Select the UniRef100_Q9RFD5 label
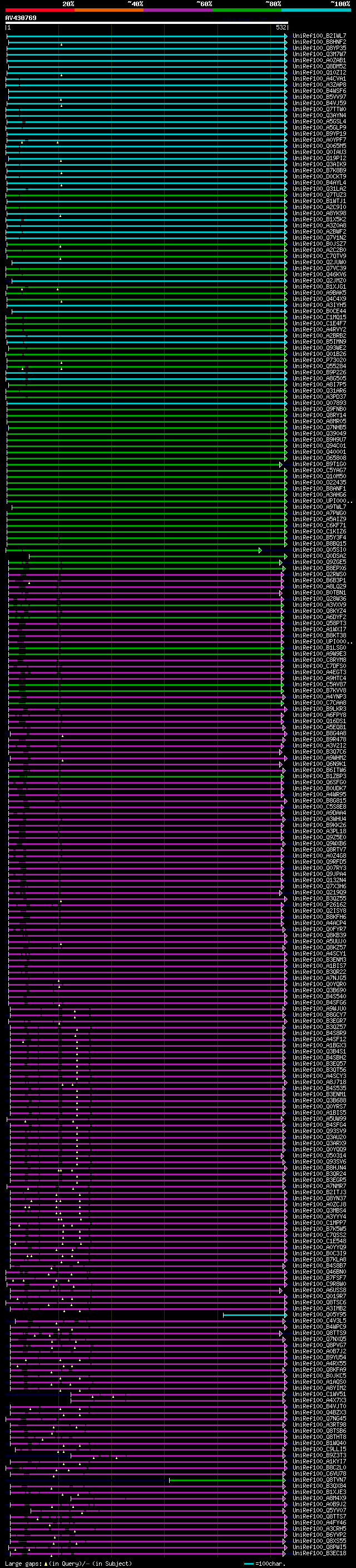The image size is (356, 1568). [x=319, y=862]
